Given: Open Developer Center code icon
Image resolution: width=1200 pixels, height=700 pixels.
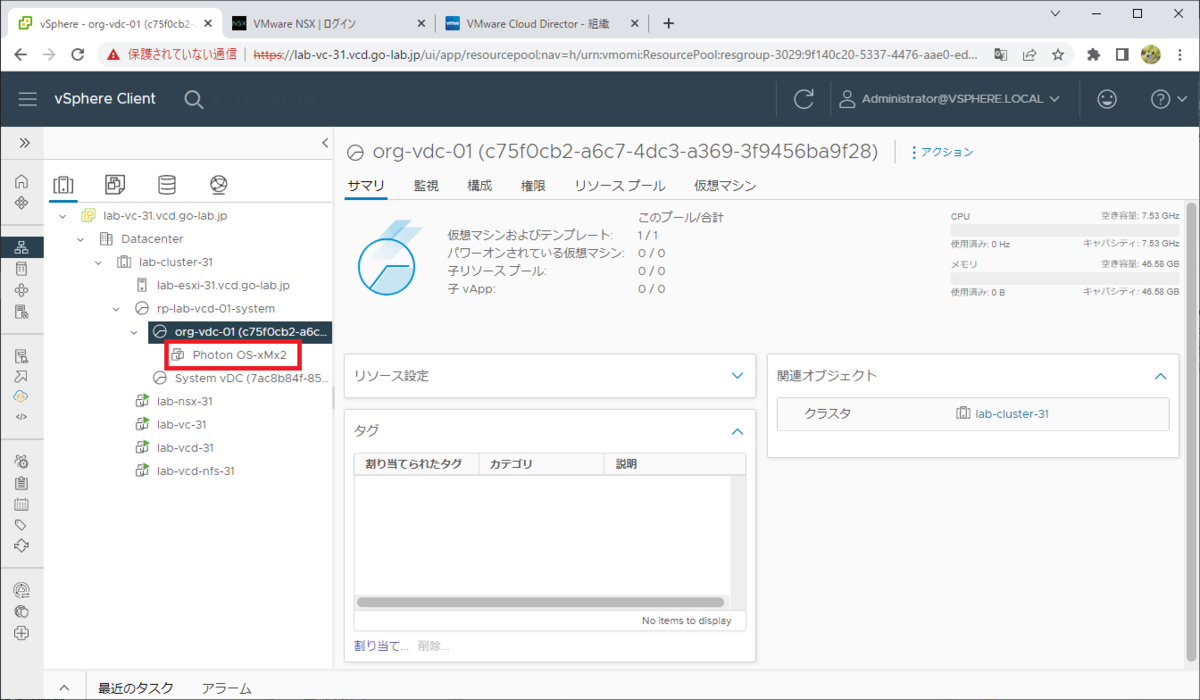Looking at the screenshot, I should (22, 416).
